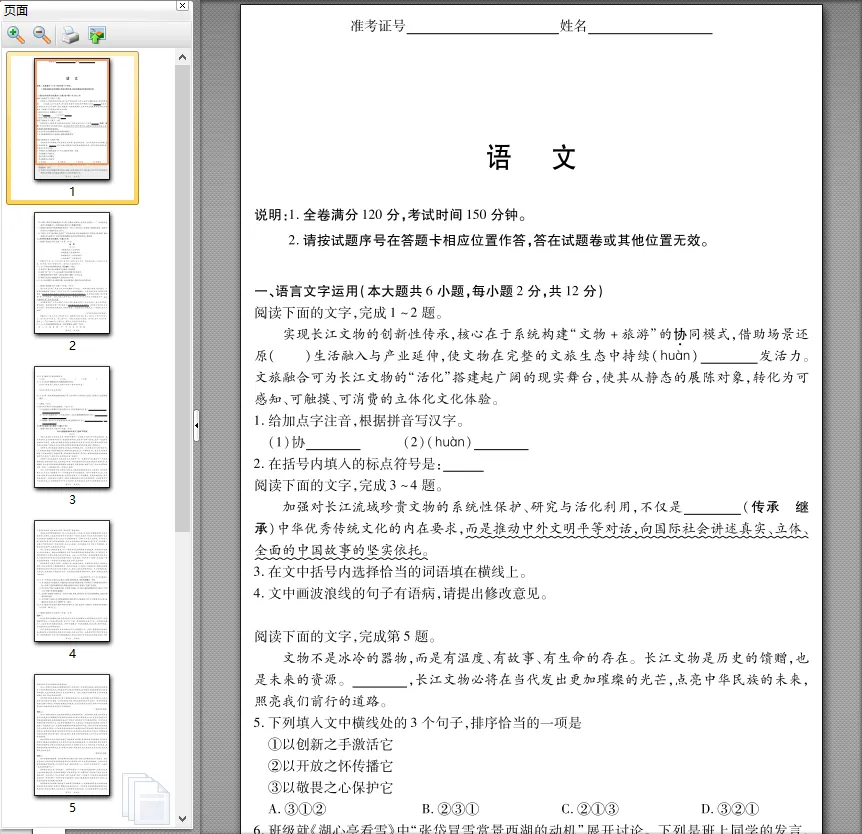The height and width of the screenshot is (834, 862).
Task: Select the page 5 thumbnail
Action: click(71, 736)
